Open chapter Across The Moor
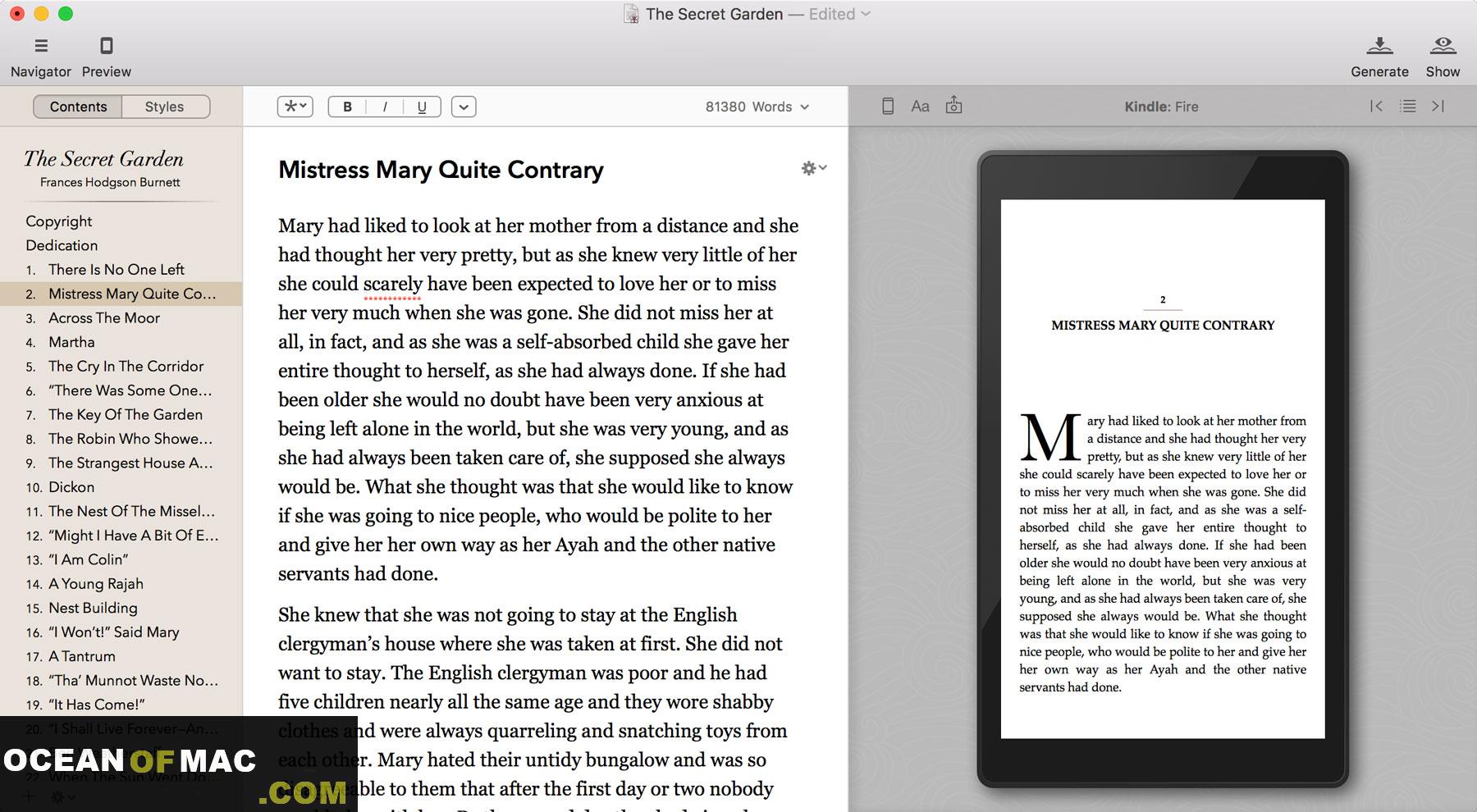The image size is (1477, 812). pos(121,318)
